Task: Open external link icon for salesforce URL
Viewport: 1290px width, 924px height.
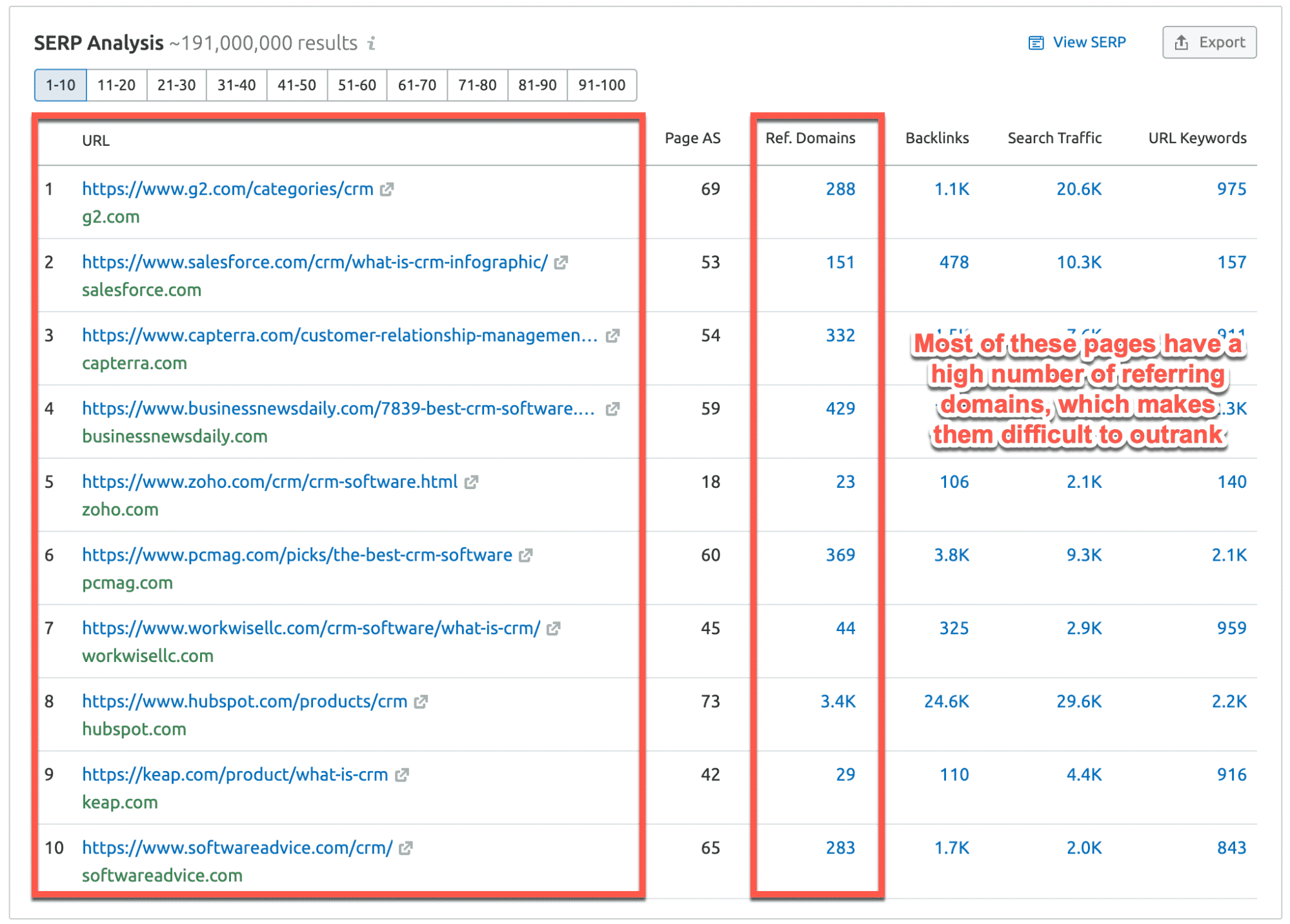Action: pos(561,263)
